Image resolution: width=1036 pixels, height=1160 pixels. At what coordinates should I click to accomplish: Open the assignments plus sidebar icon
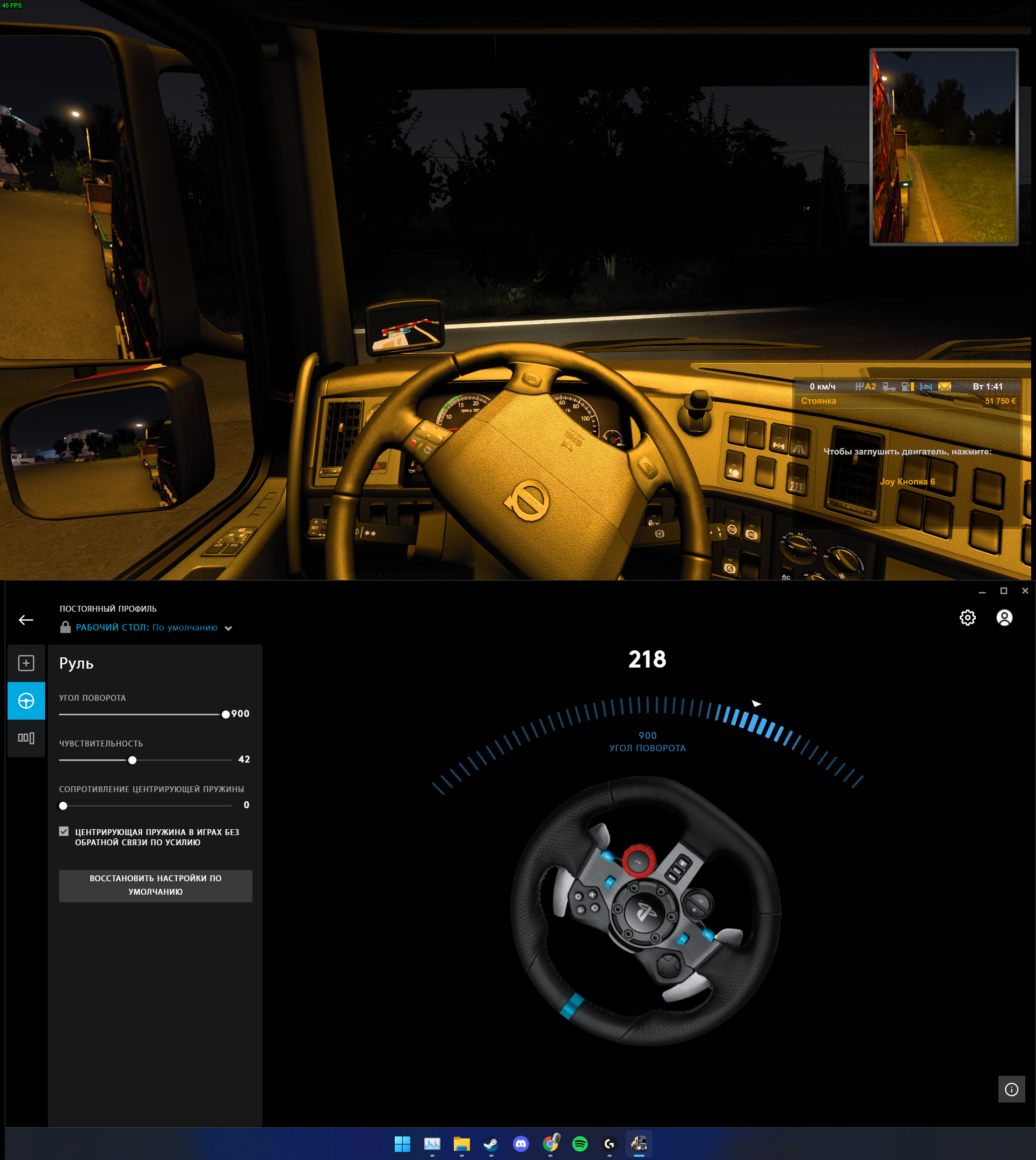26,663
